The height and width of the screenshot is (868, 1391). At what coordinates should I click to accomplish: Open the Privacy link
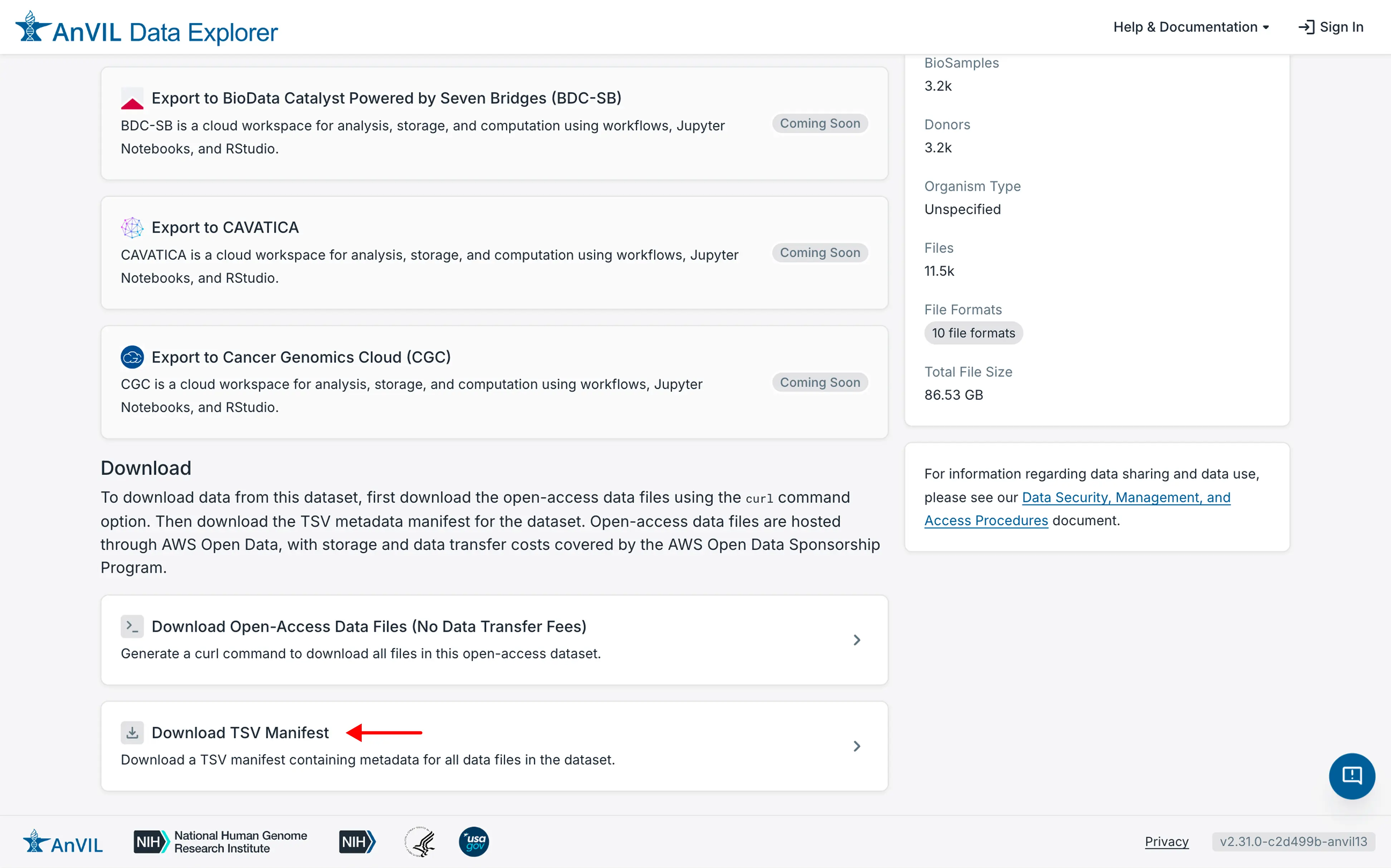click(1166, 841)
